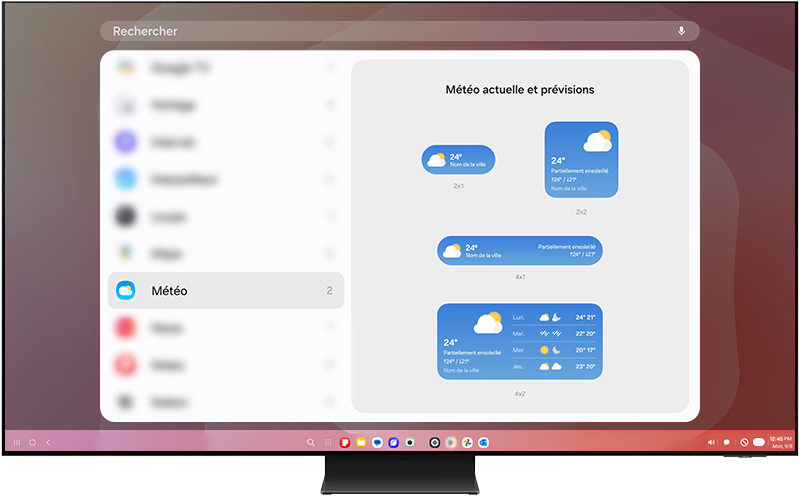Open the clock and date in taskbar
Viewport: 800px width, 497px height.
[x=780, y=442]
